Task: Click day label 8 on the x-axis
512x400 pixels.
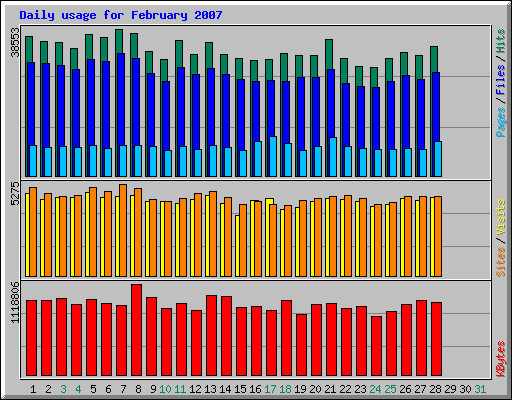Action: point(138,389)
